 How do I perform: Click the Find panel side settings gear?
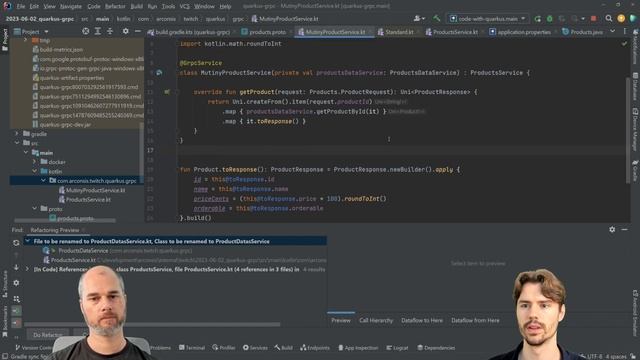pyautogui.click(x=16, y=282)
